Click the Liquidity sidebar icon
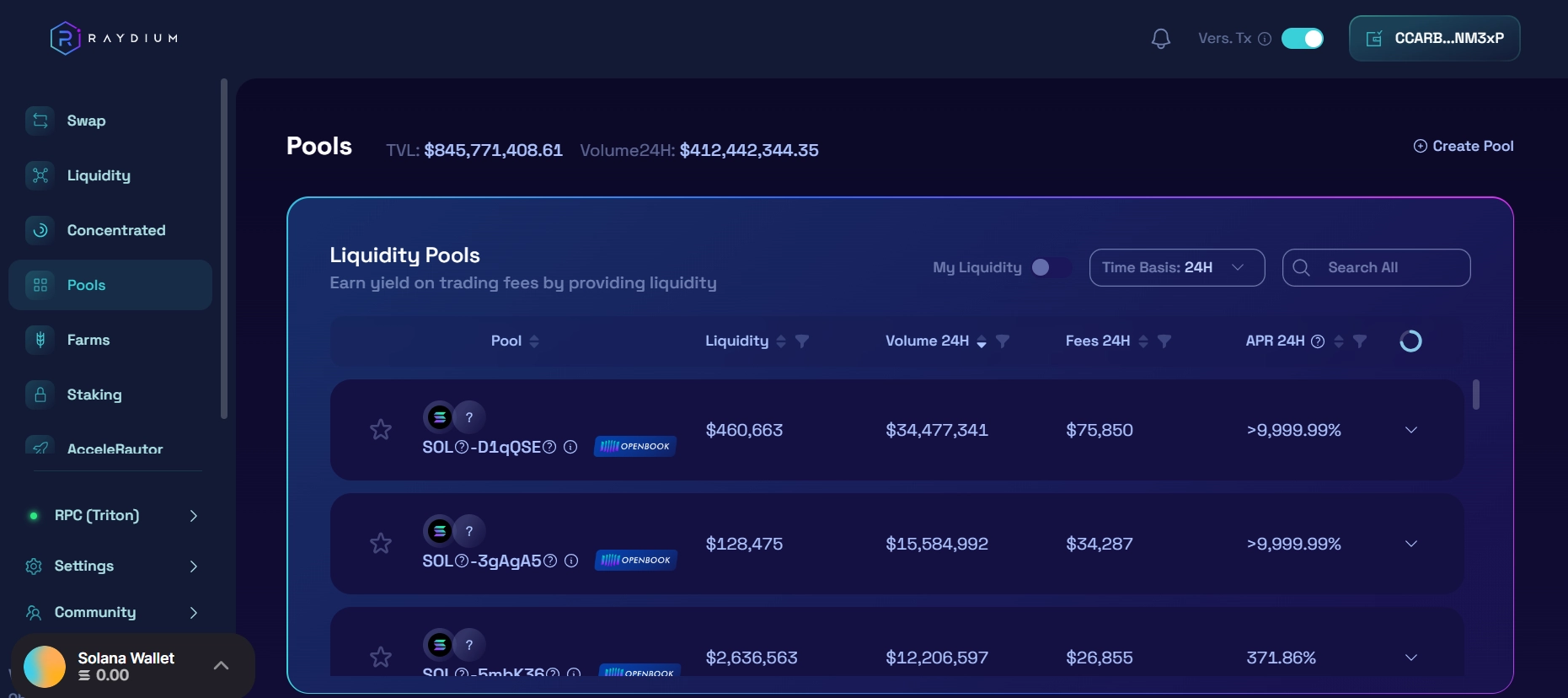1568x698 pixels. pos(40,175)
